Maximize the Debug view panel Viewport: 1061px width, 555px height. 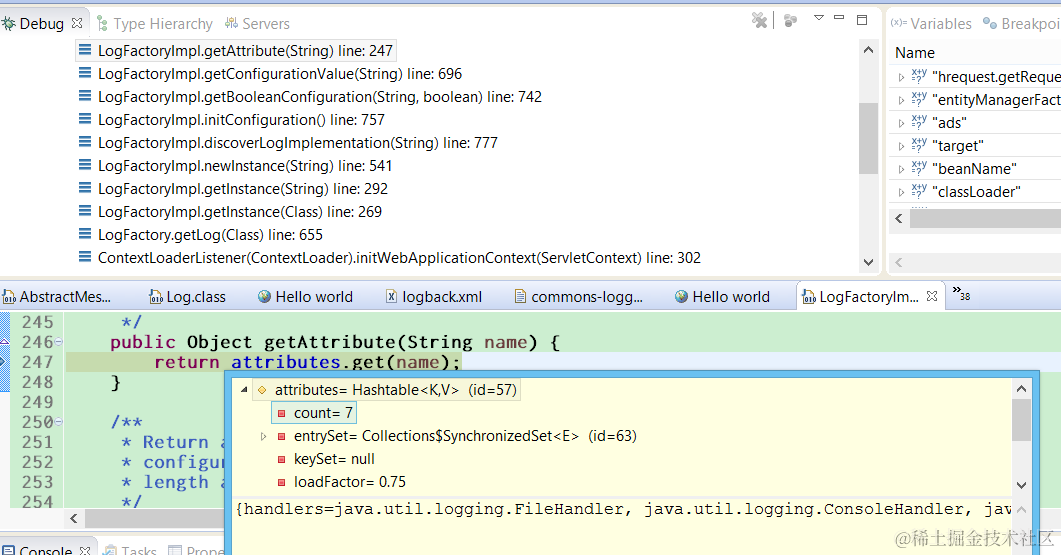pos(862,20)
